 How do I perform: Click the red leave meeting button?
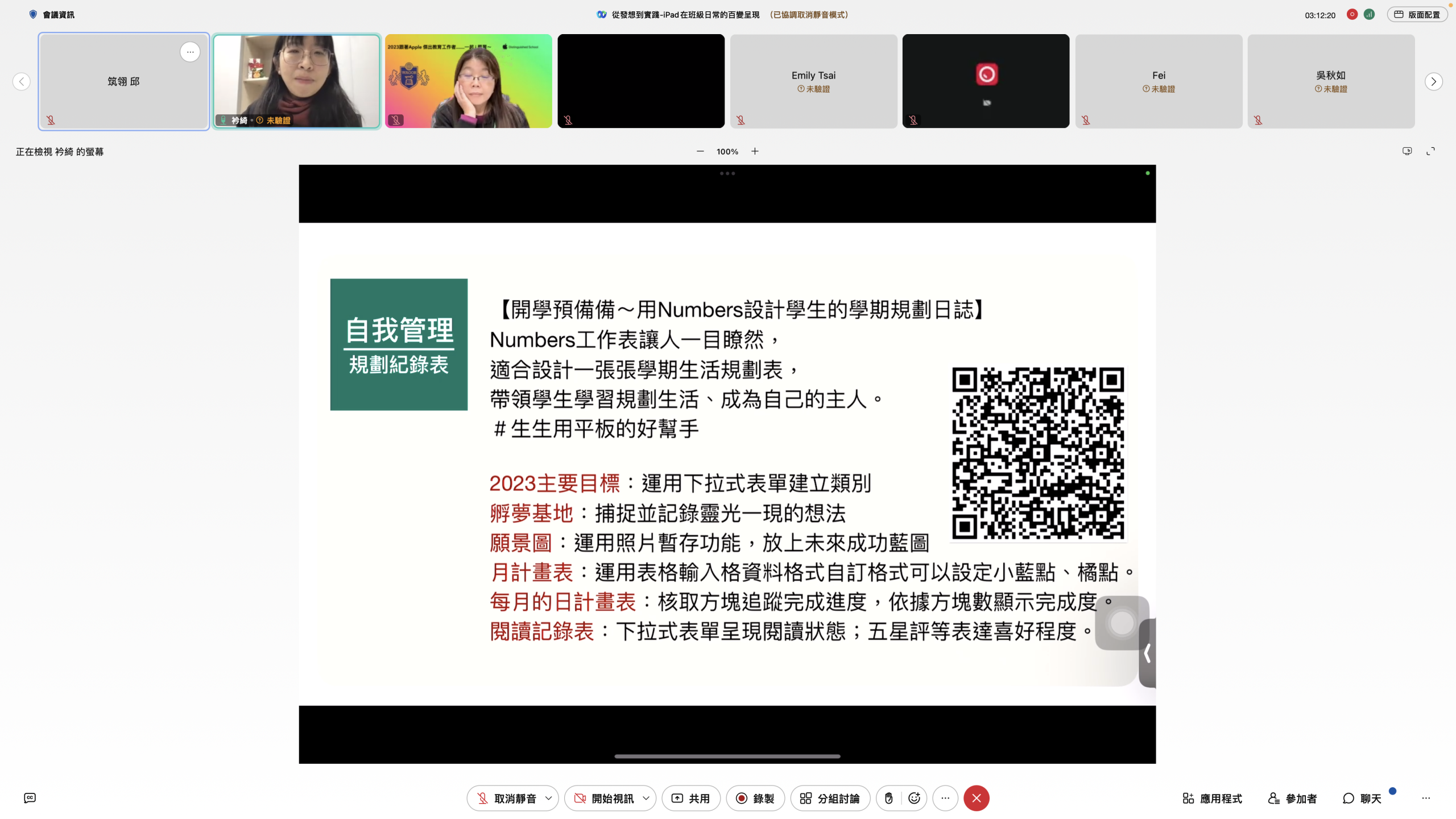click(976, 798)
